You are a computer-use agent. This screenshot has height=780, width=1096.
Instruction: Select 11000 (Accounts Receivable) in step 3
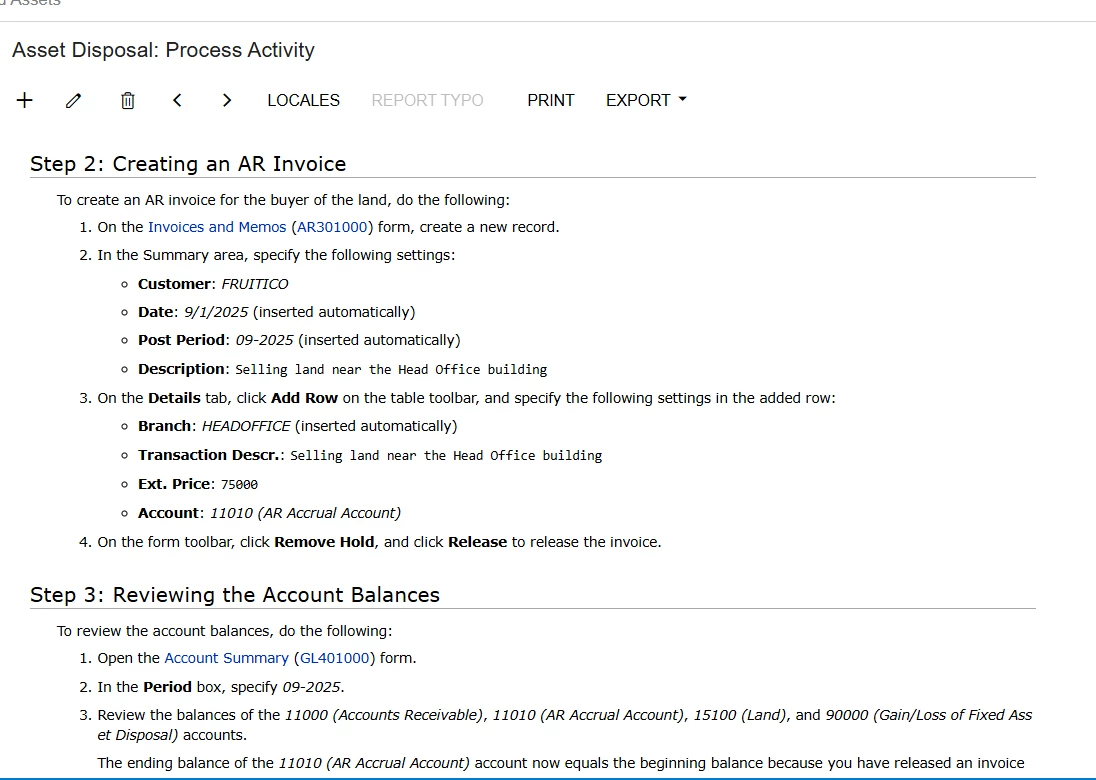[384, 715]
